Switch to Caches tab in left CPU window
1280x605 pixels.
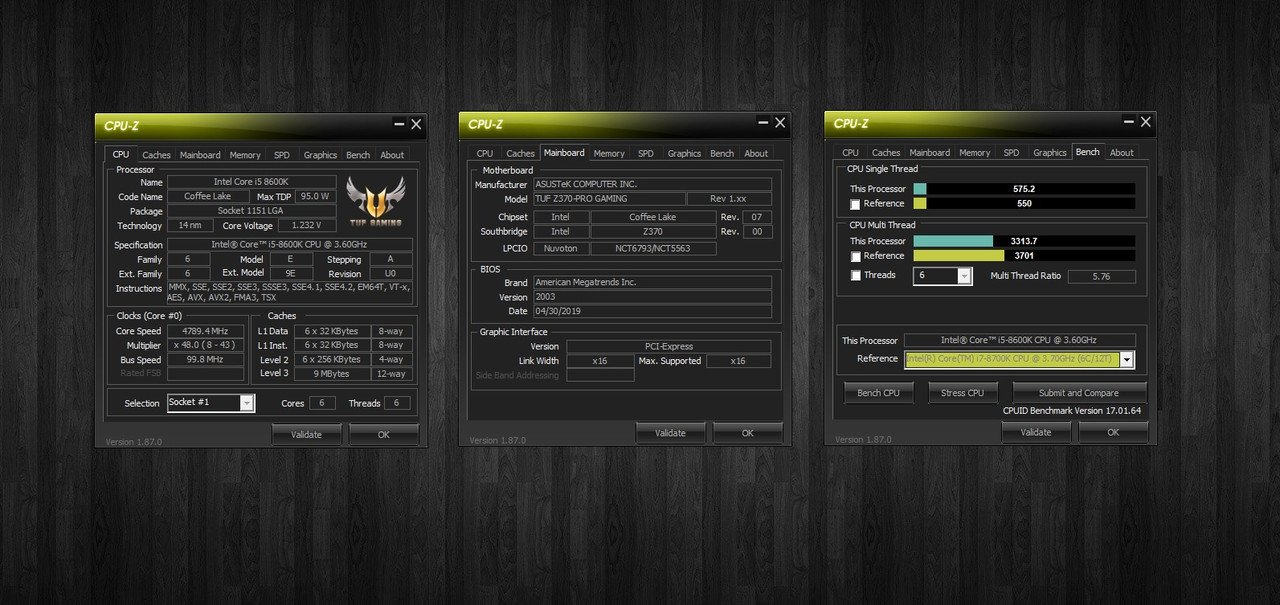[x=156, y=155]
